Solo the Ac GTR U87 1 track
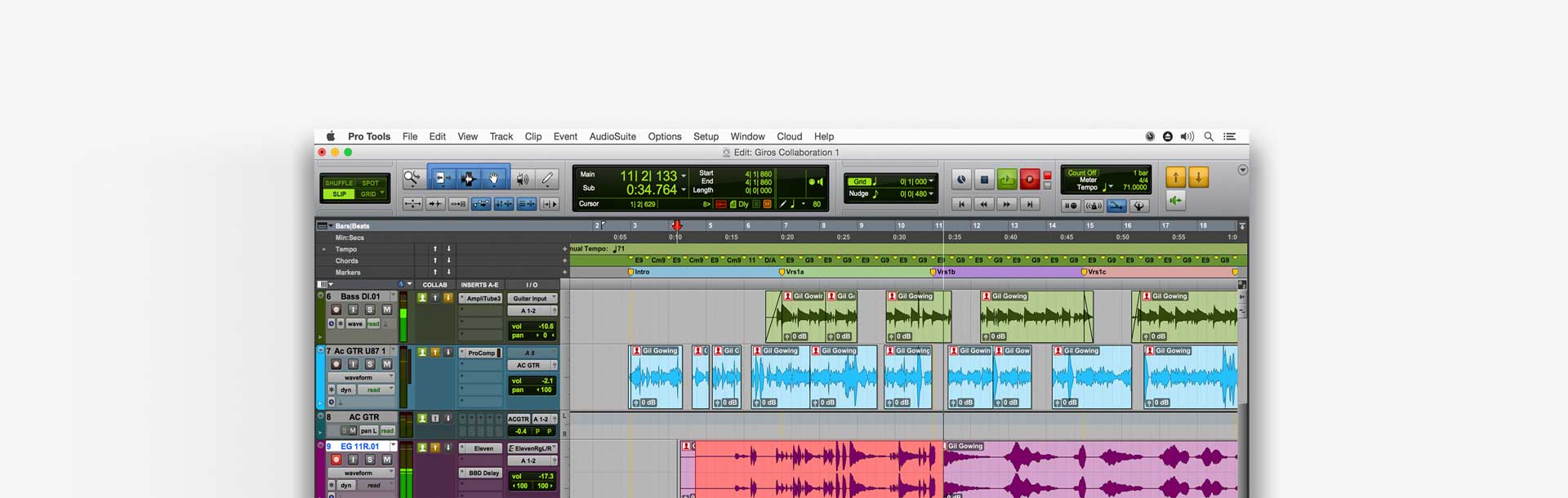Image resolution: width=1568 pixels, height=498 pixels. [370, 364]
